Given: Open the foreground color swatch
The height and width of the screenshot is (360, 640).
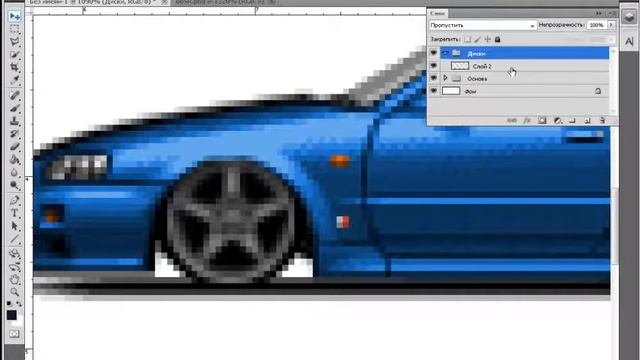Looking at the screenshot, I should click(x=11, y=315).
